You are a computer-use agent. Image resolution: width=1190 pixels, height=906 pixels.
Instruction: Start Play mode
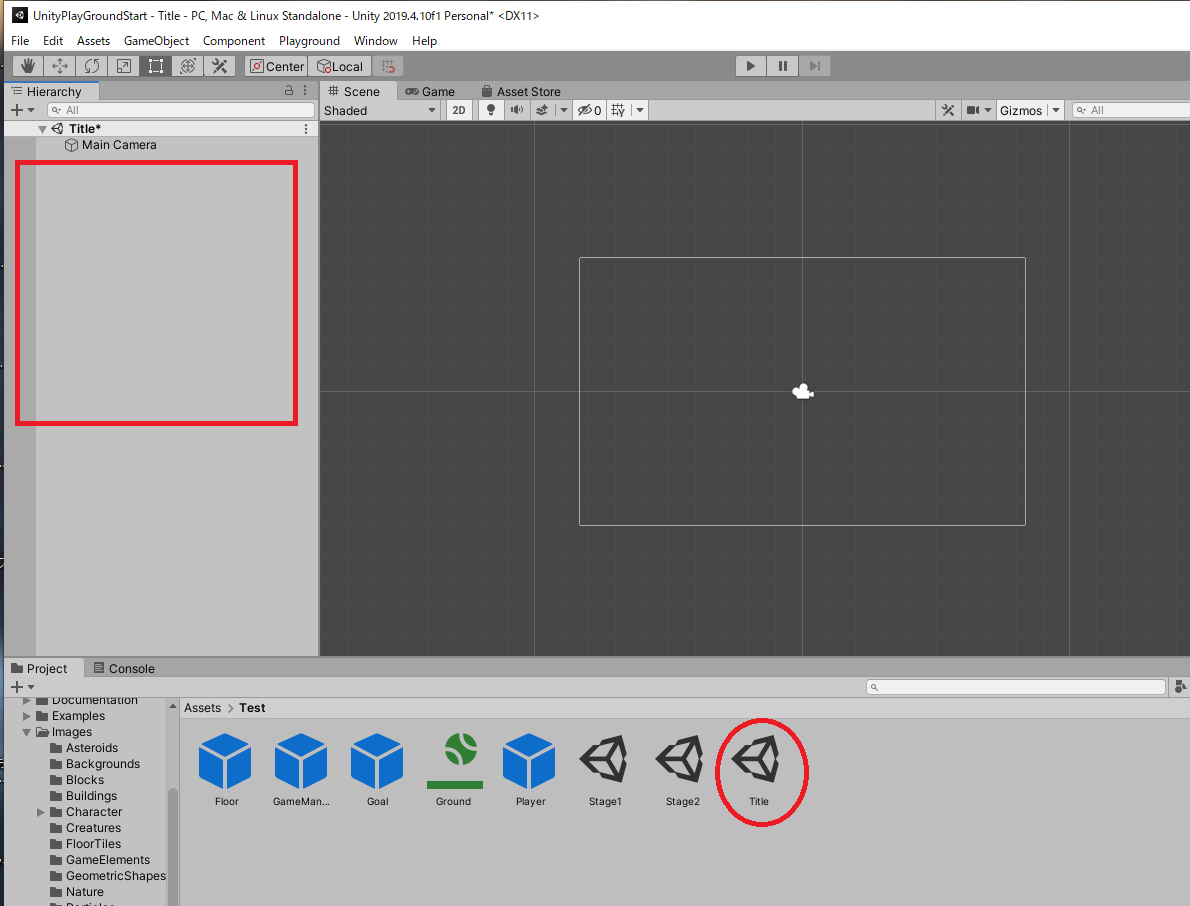751,66
